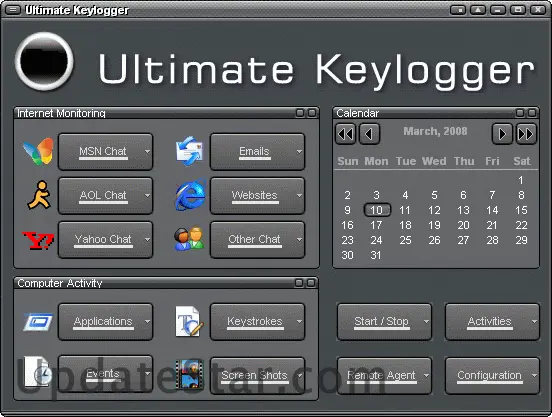Select highlighted day 10 in calendar
The height and width of the screenshot is (417, 552).
tap(377, 210)
